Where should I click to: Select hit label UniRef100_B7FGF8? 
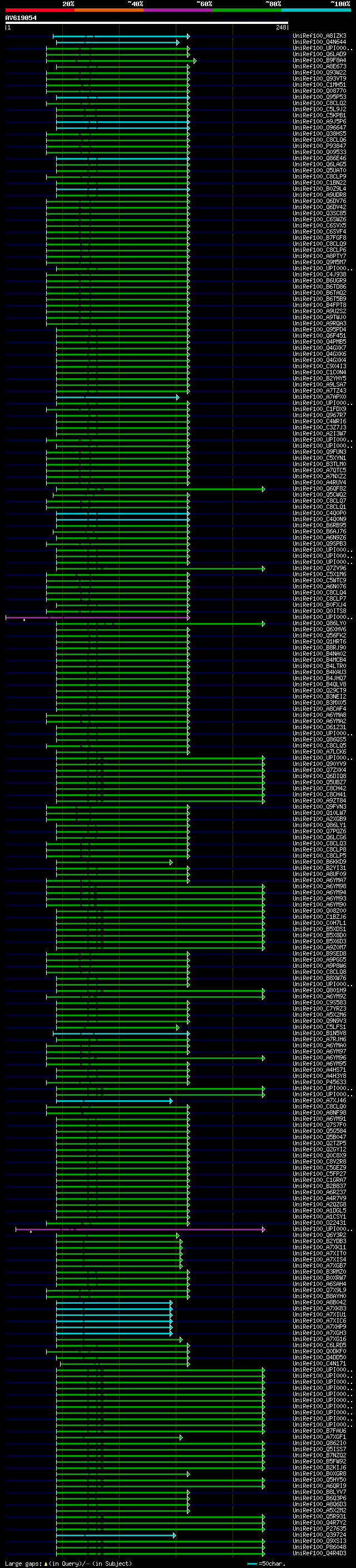click(x=319, y=238)
